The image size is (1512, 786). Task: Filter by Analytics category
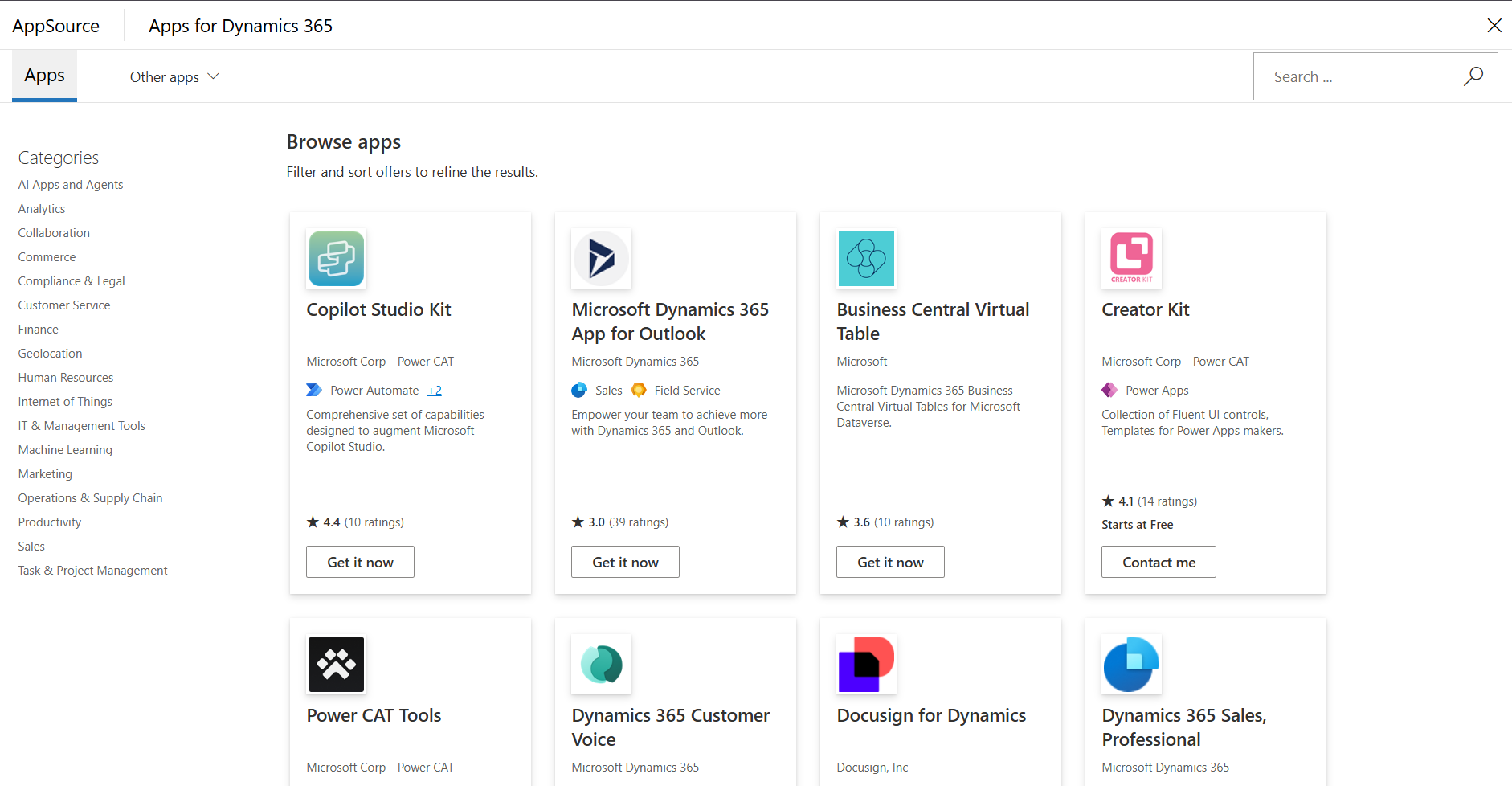(42, 209)
